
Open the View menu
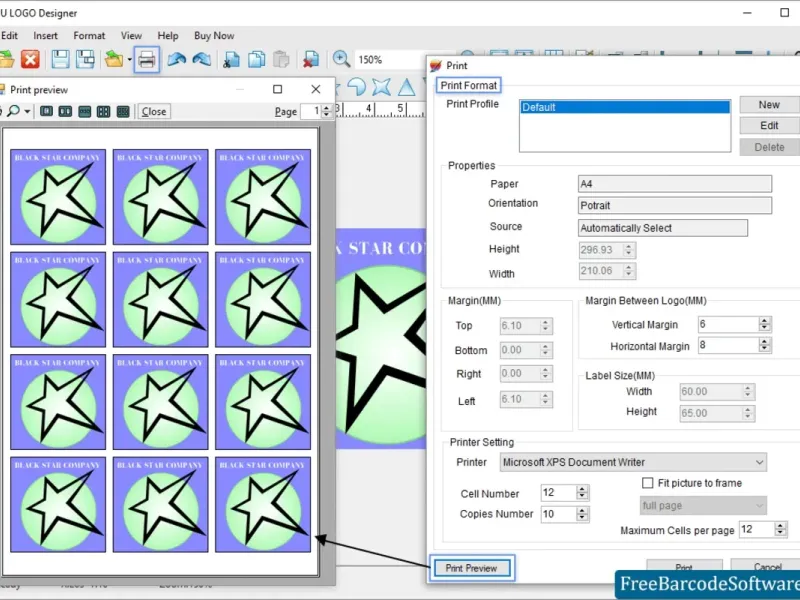131,36
